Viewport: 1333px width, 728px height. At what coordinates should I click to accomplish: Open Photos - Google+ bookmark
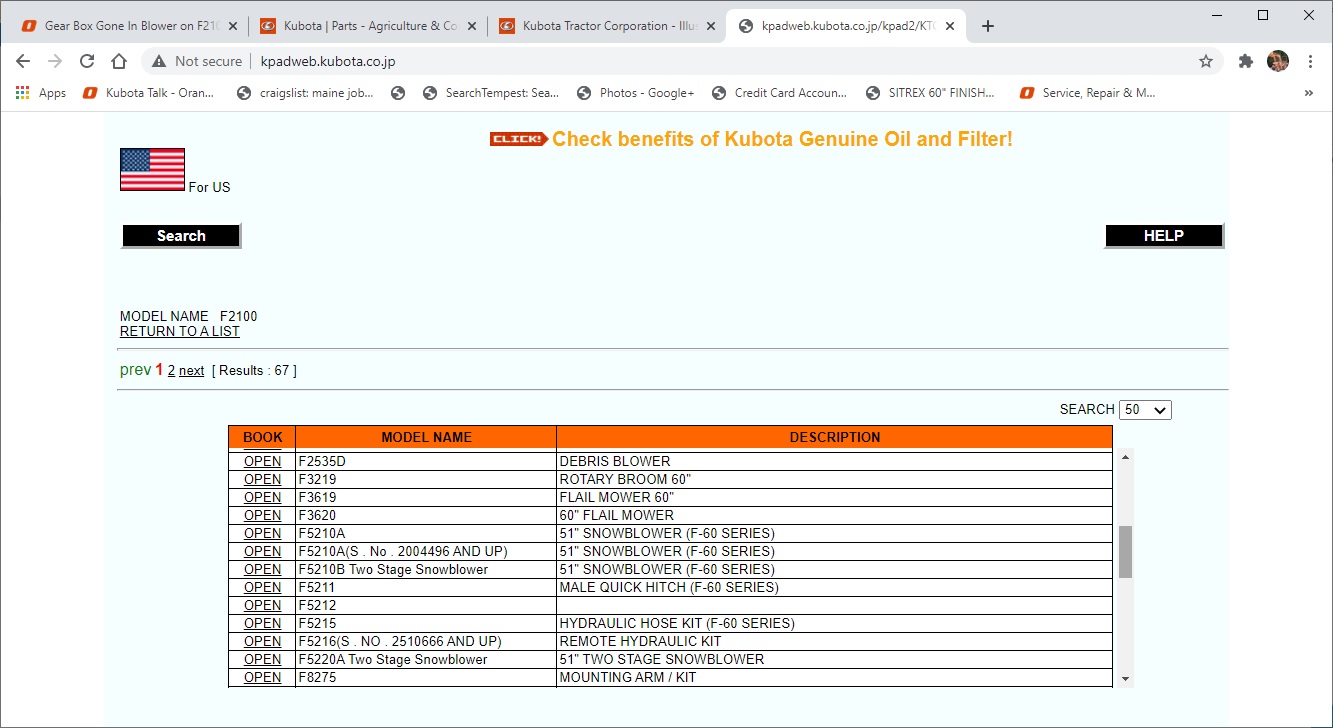point(635,93)
